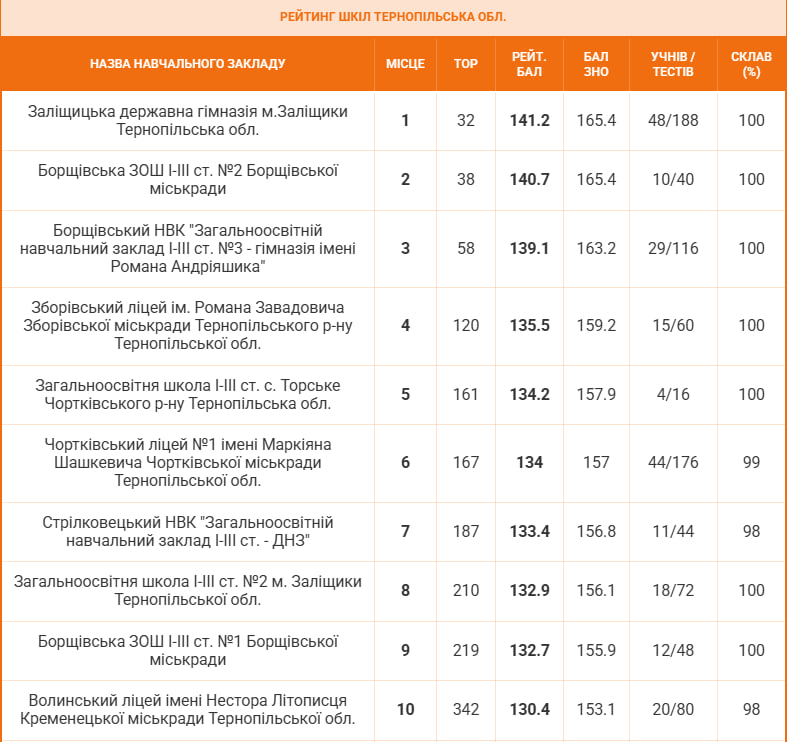Click the TOP column header

pos(465,64)
